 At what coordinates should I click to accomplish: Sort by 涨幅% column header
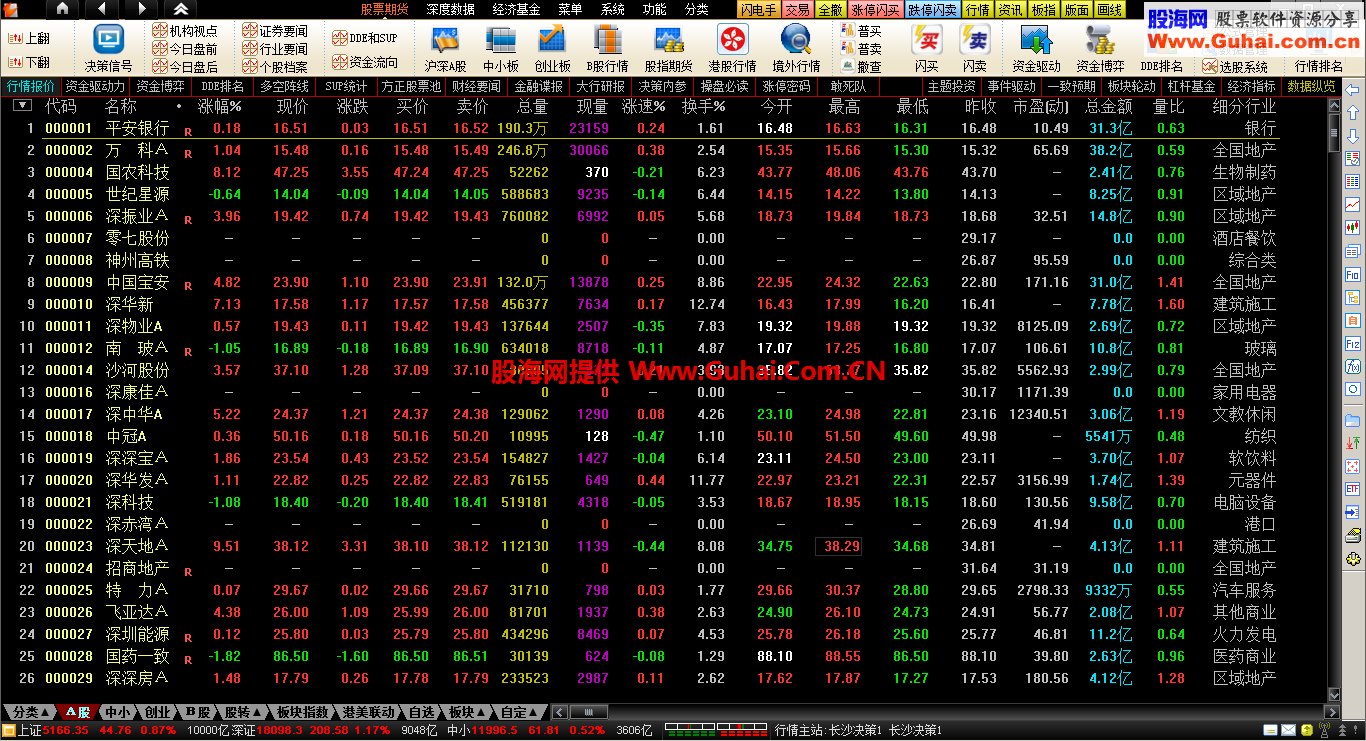[220, 106]
